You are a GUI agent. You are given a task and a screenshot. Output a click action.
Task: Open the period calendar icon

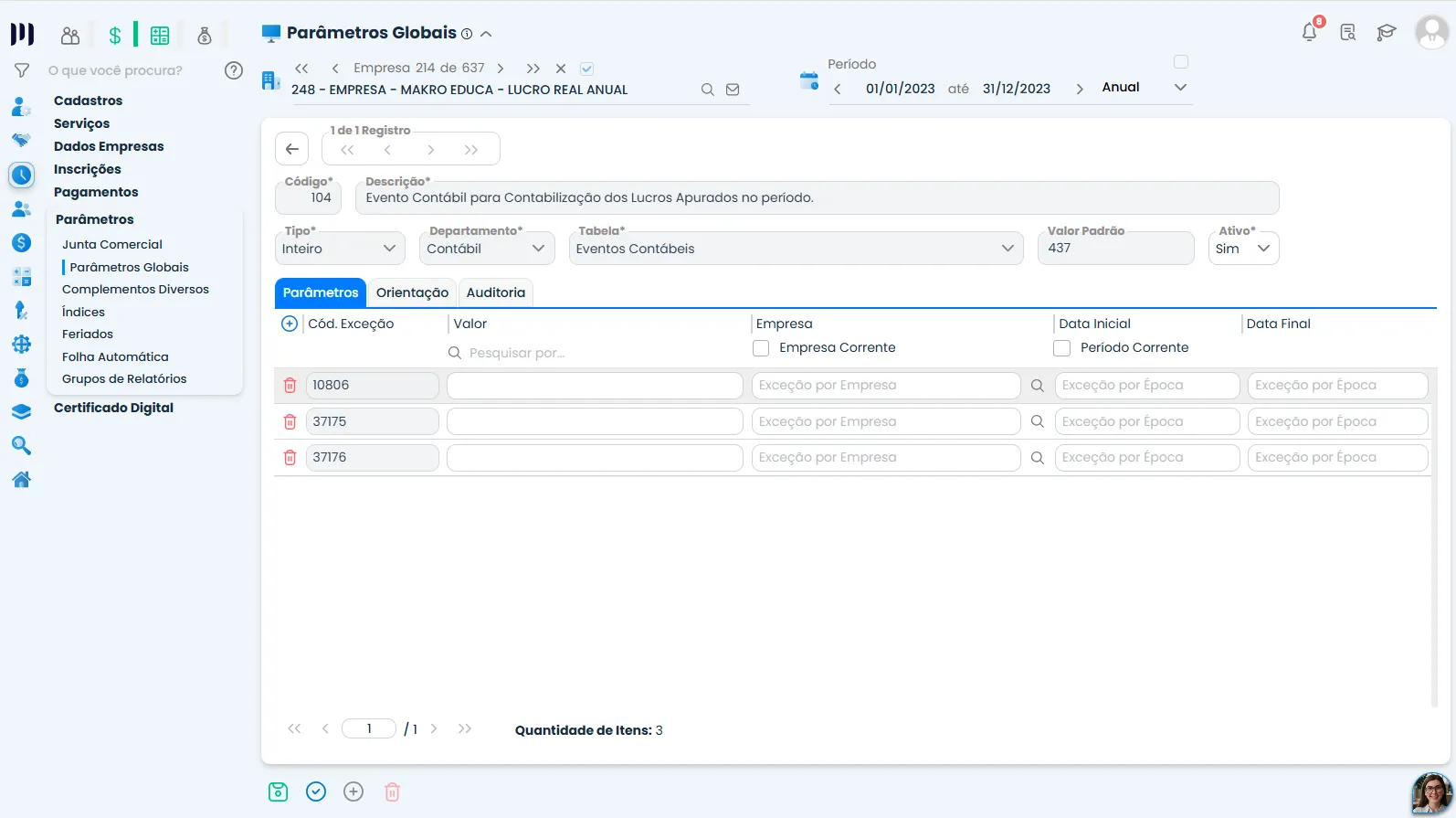click(x=809, y=80)
